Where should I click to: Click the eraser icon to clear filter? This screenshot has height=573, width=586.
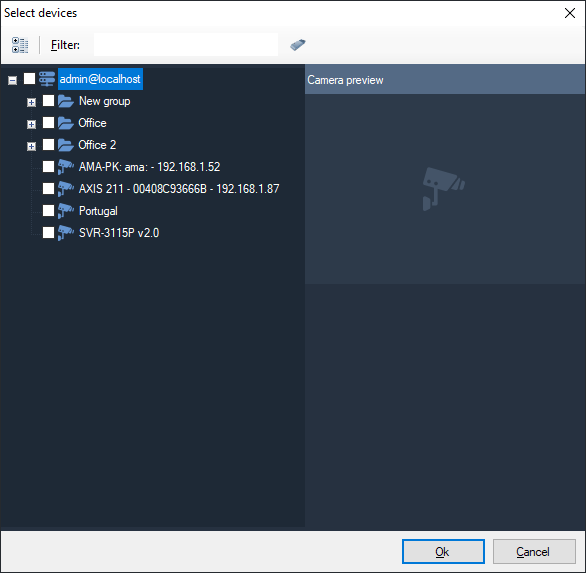(297, 45)
